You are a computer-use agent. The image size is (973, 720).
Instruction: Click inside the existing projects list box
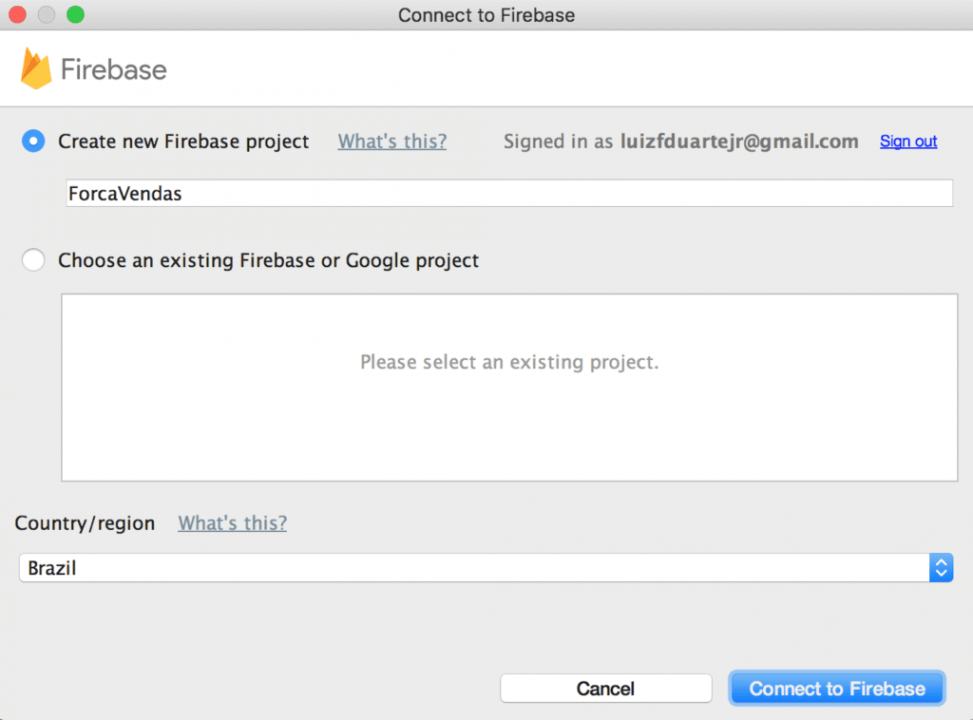click(509, 387)
